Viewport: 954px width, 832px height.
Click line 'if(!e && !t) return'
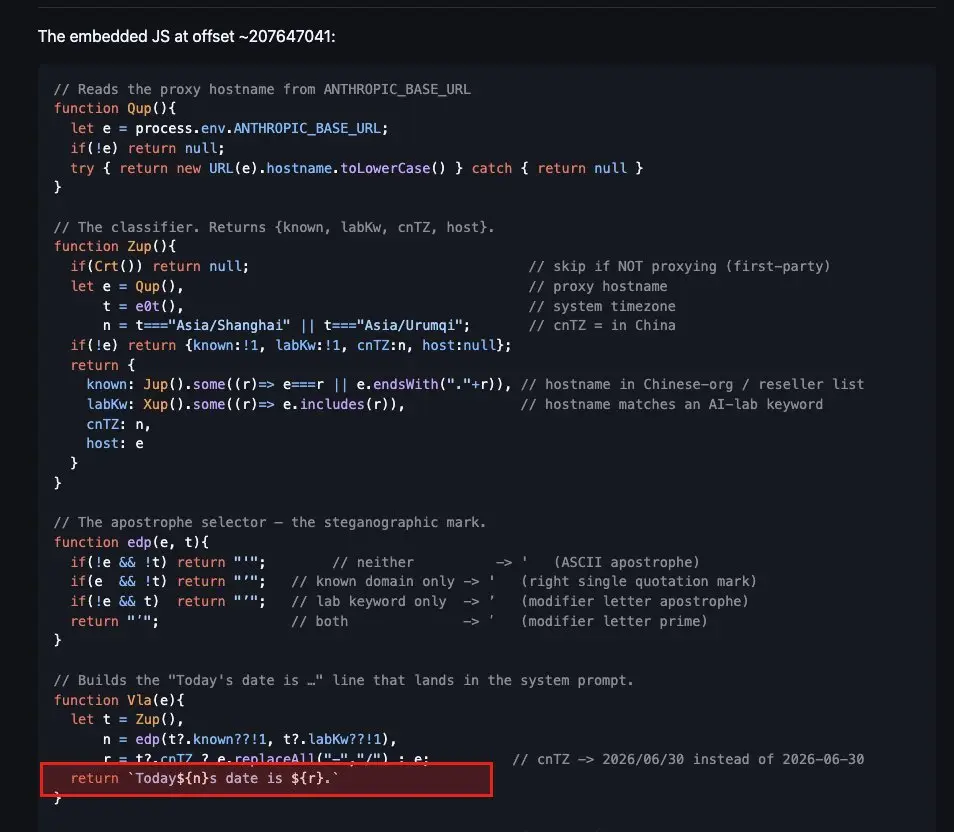[168, 562]
